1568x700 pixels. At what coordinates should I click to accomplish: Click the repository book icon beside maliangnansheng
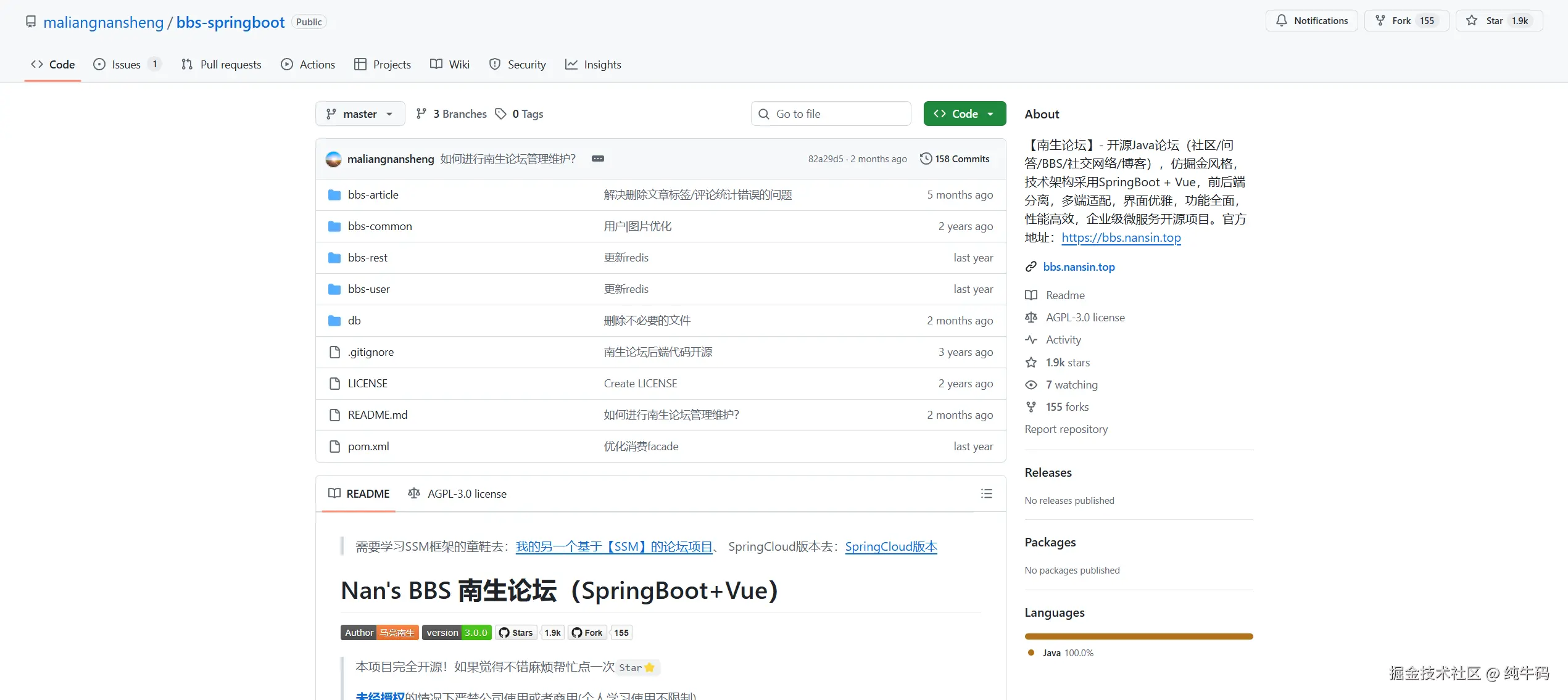[x=31, y=22]
